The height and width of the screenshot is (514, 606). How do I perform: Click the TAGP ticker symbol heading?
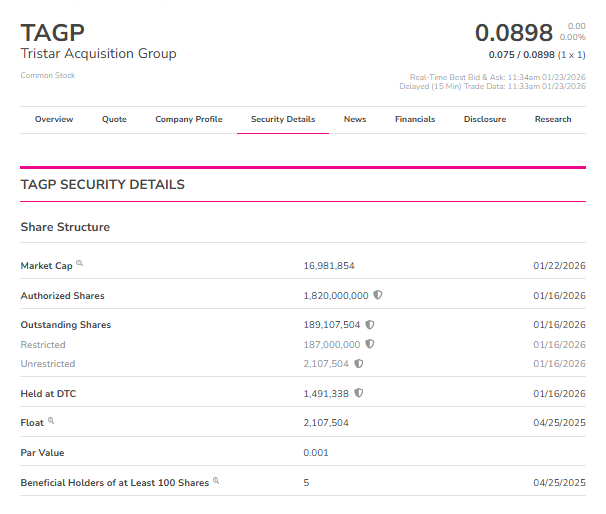click(x=53, y=33)
